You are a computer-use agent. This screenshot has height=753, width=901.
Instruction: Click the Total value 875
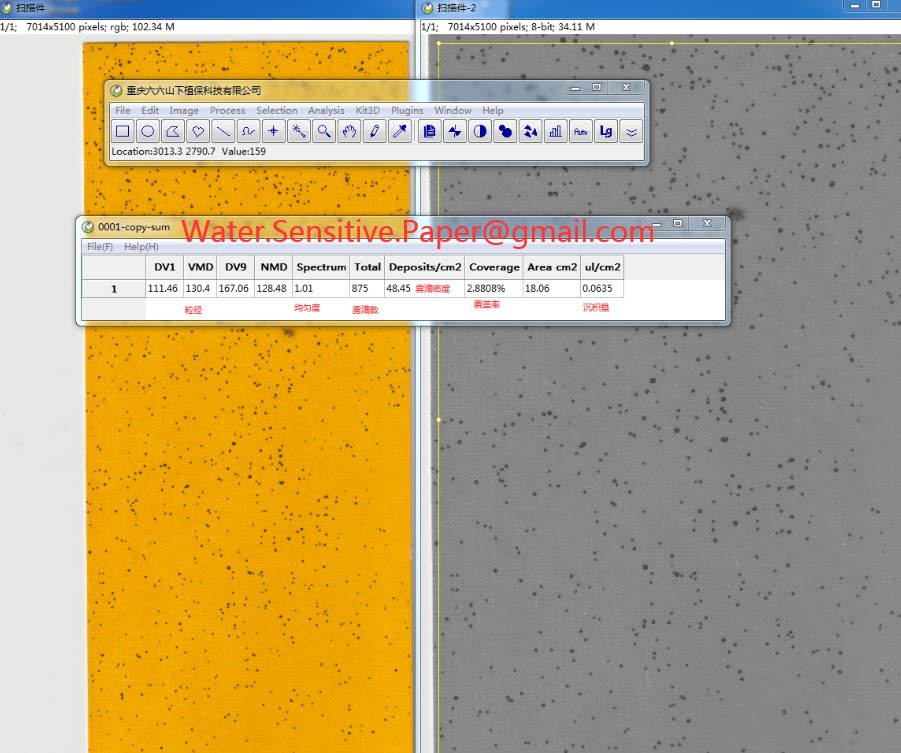coord(360,289)
